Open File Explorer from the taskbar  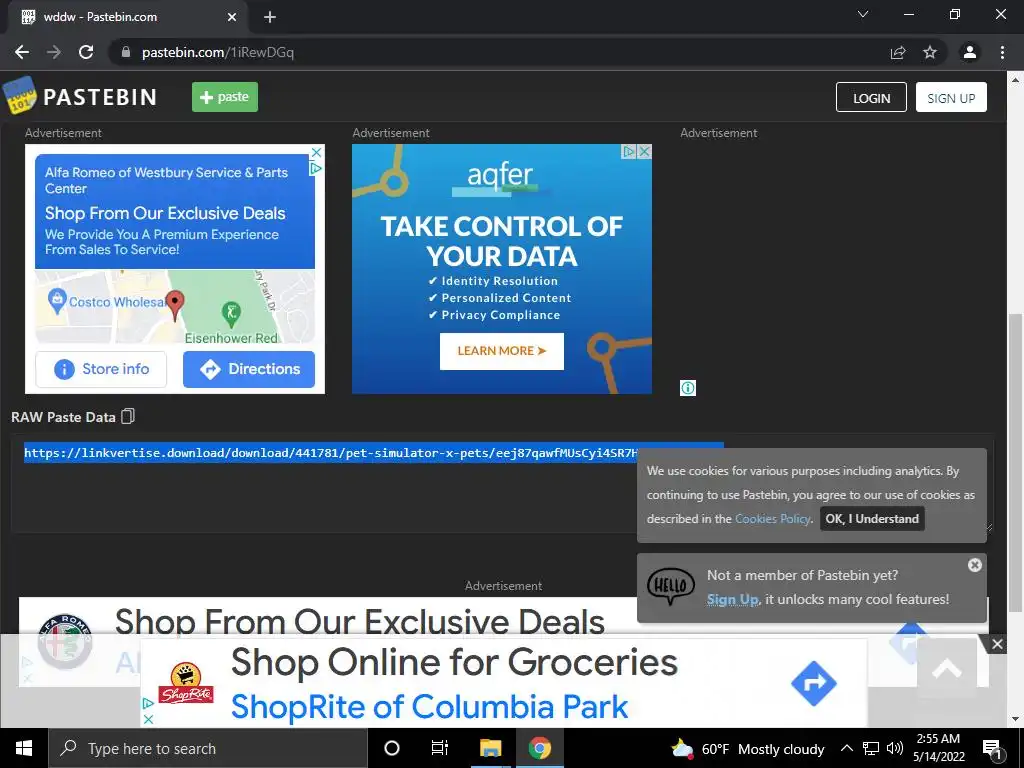(490, 748)
